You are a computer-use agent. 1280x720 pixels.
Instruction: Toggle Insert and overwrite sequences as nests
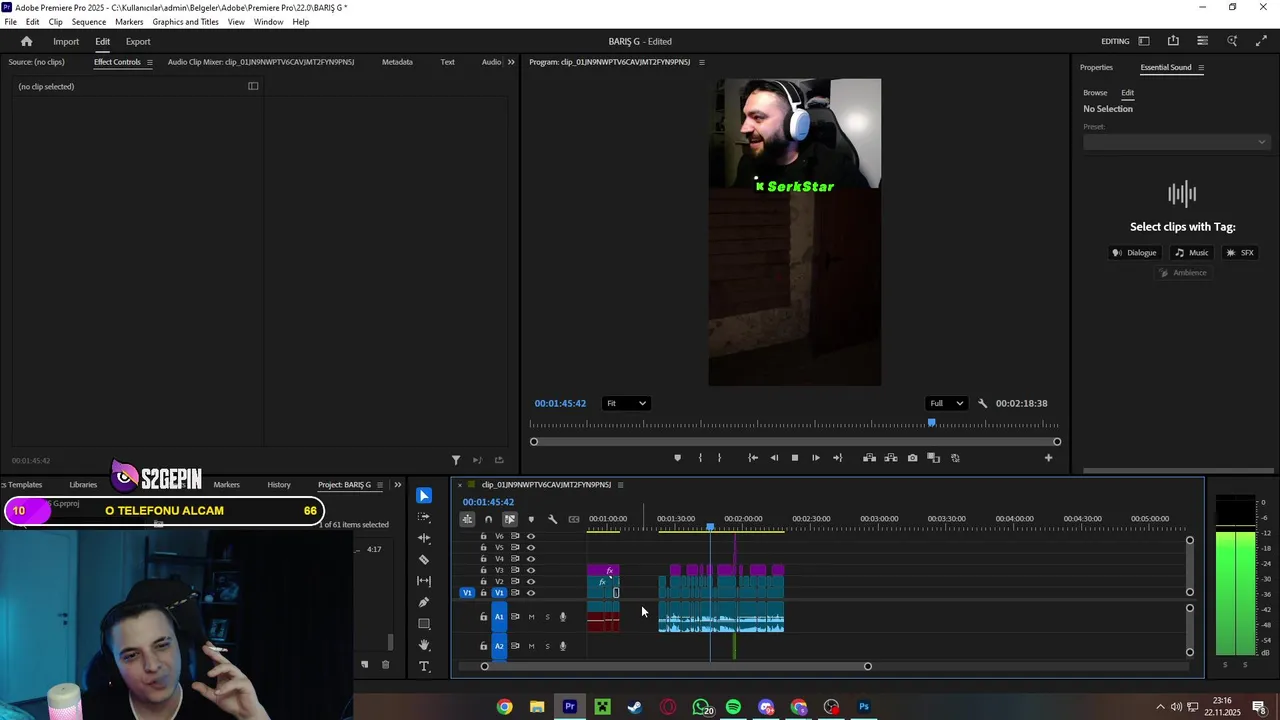click(467, 519)
